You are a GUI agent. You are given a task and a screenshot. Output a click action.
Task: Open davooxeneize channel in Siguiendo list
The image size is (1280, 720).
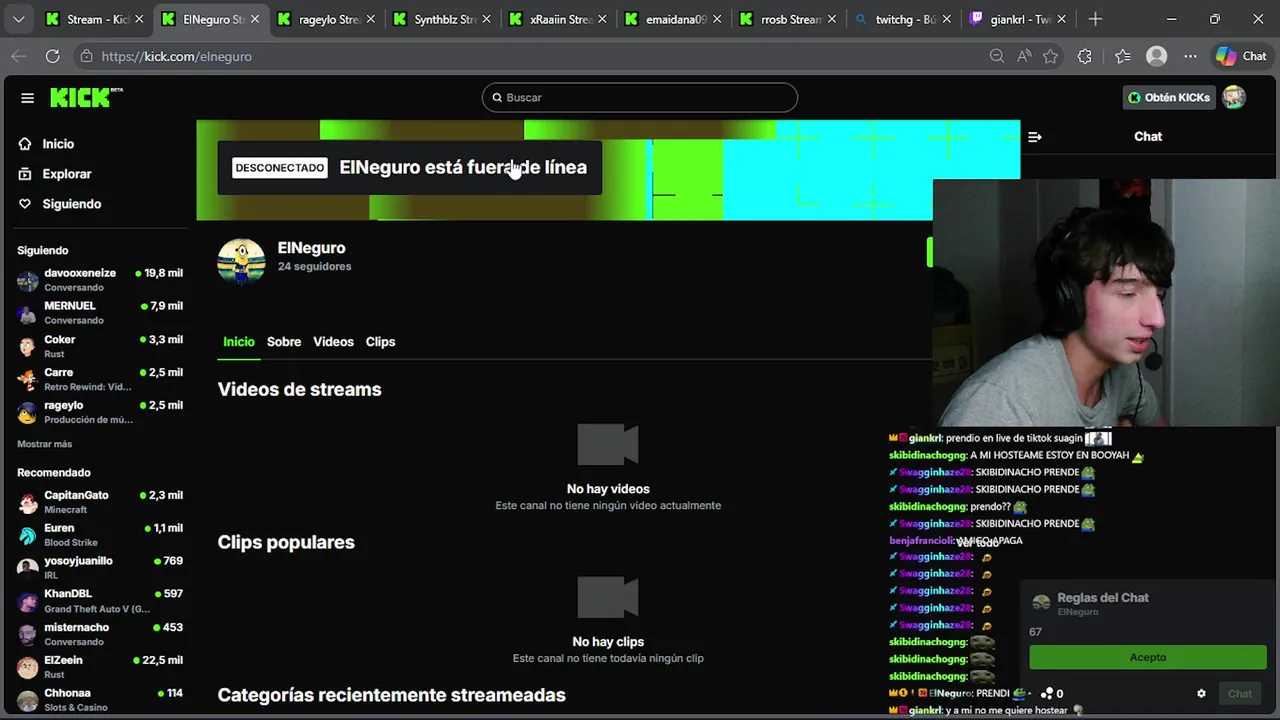coord(100,280)
